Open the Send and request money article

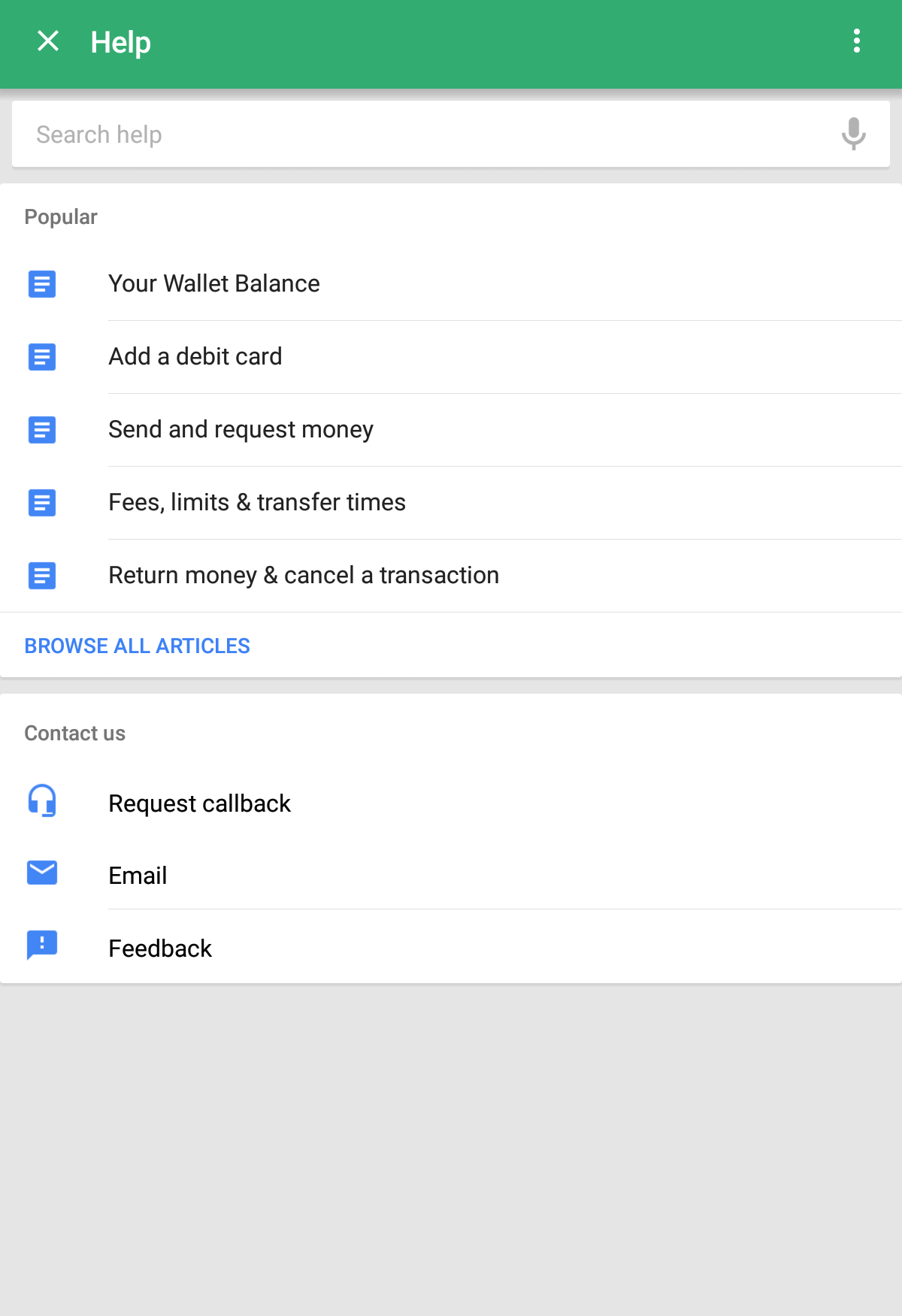tap(451, 430)
